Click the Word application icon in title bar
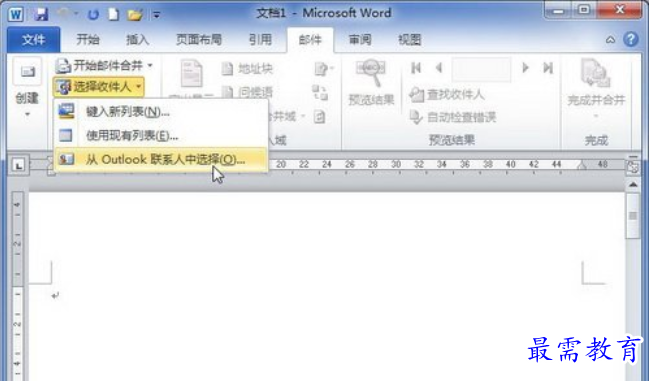This screenshot has height=381, width=649. tap(16, 14)
